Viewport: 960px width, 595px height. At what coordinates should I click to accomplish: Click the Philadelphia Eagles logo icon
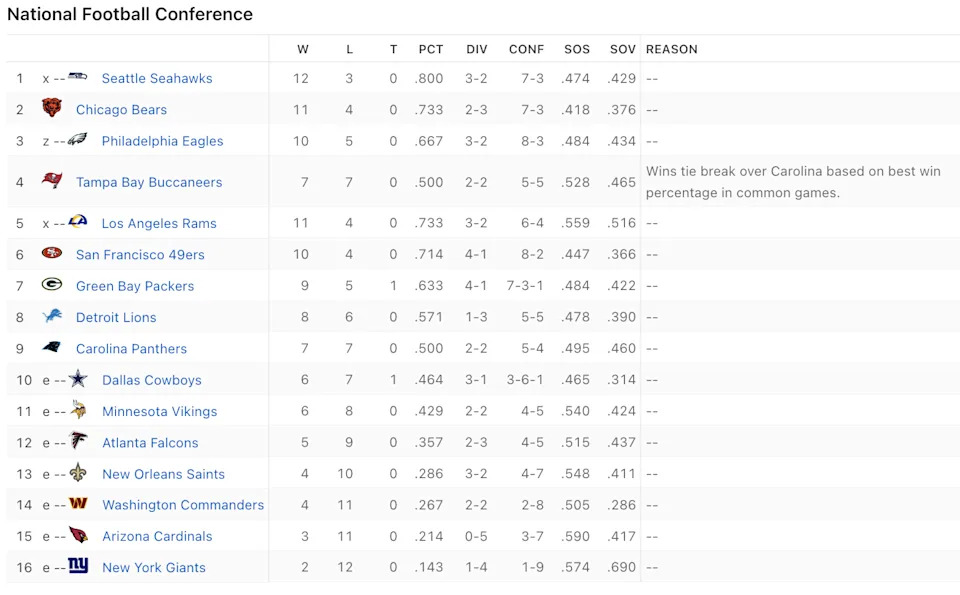78,140
